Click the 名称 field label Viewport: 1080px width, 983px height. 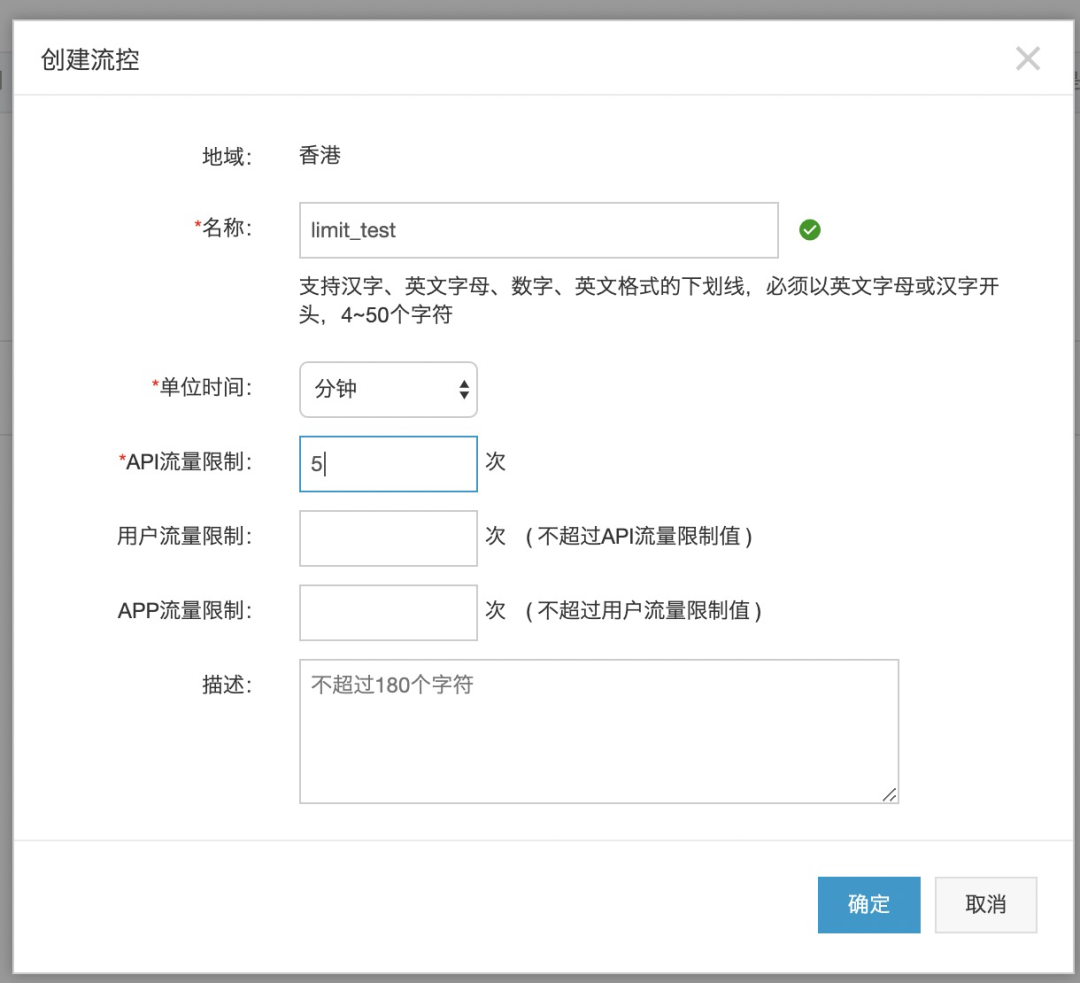[222, 227]
